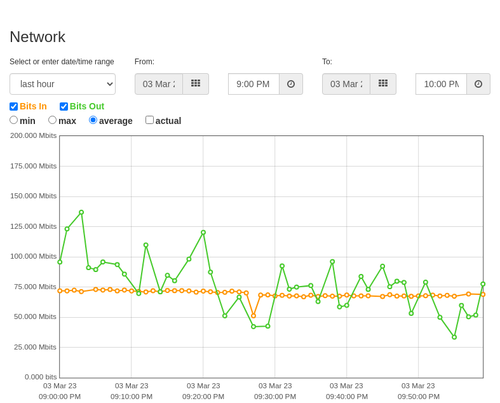The image size is (500, 403).
Task: Select the max radio button
Action: (x=52, y=120)
